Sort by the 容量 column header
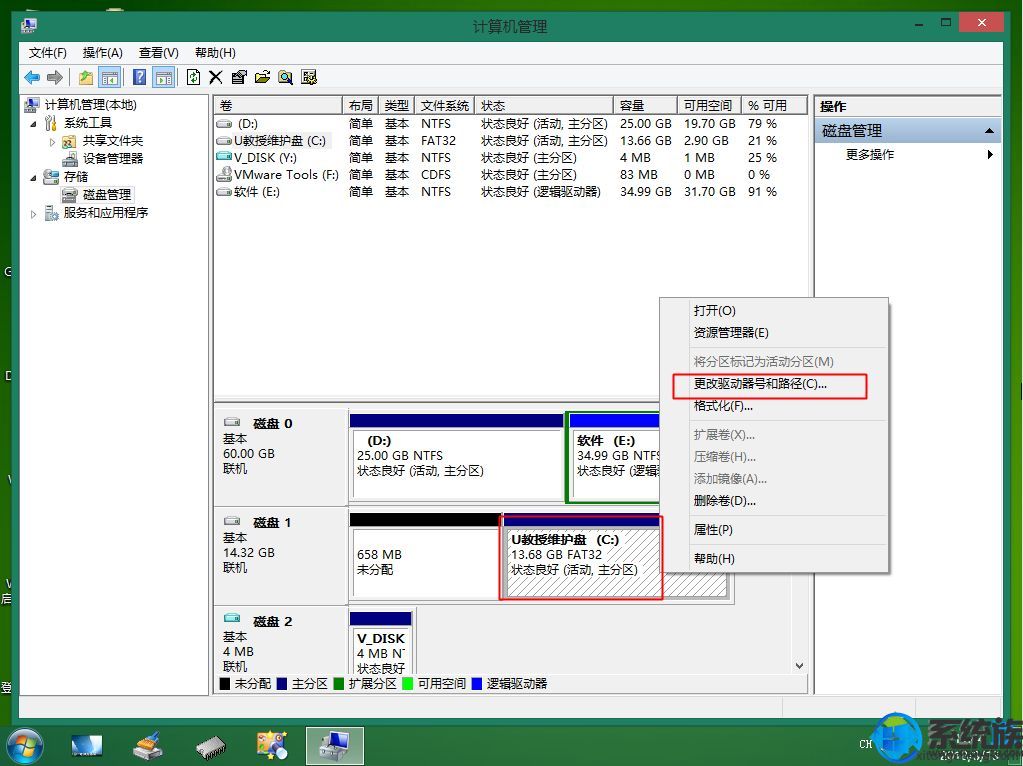The width and height of the screenshot is (1023, 766). pyautogui.click(x=645, y=106)
